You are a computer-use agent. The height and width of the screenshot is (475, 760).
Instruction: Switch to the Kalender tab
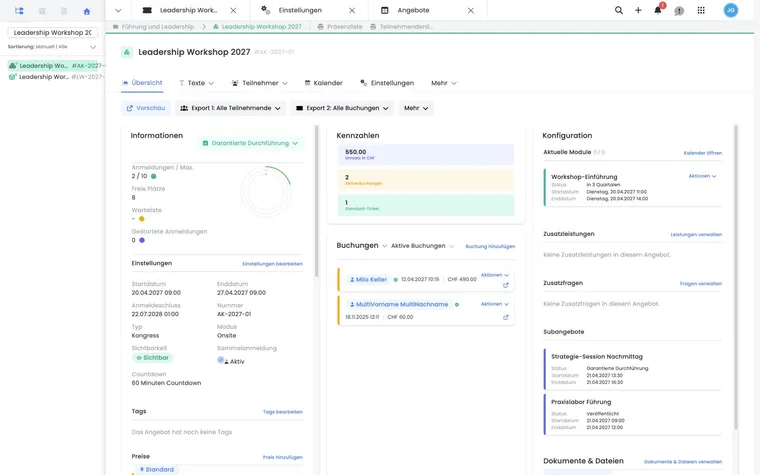323,83
